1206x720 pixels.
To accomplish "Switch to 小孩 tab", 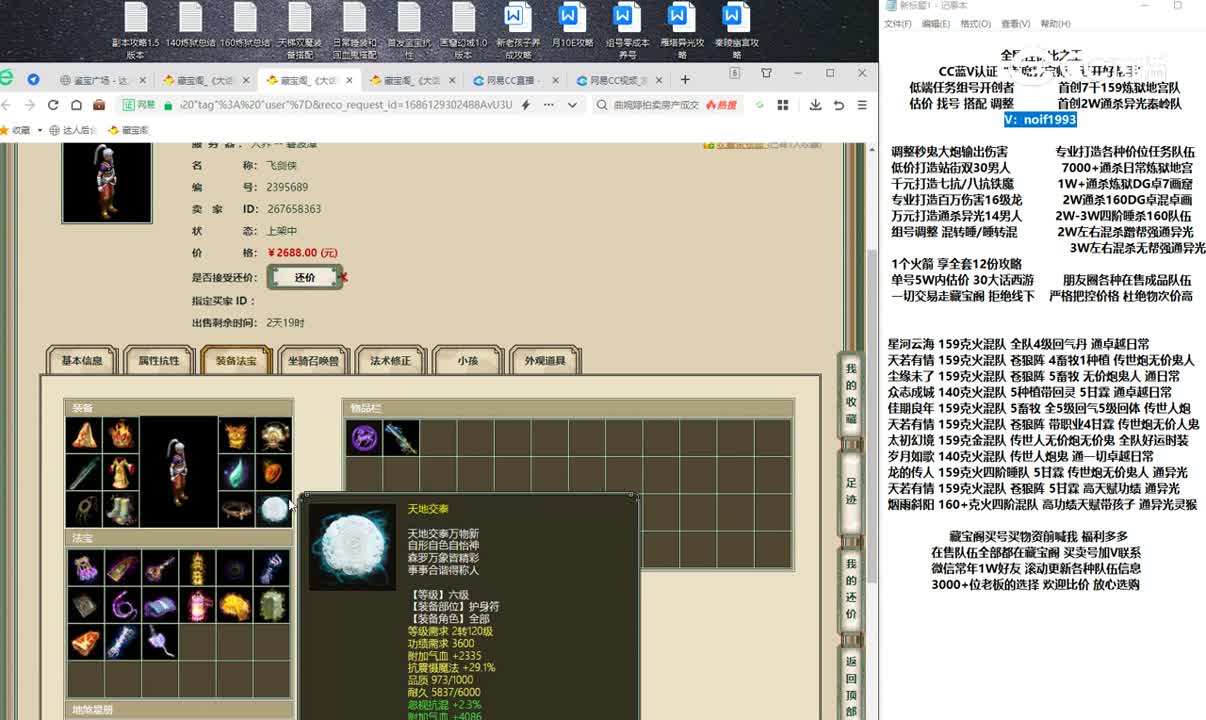I will coord(468,361).
